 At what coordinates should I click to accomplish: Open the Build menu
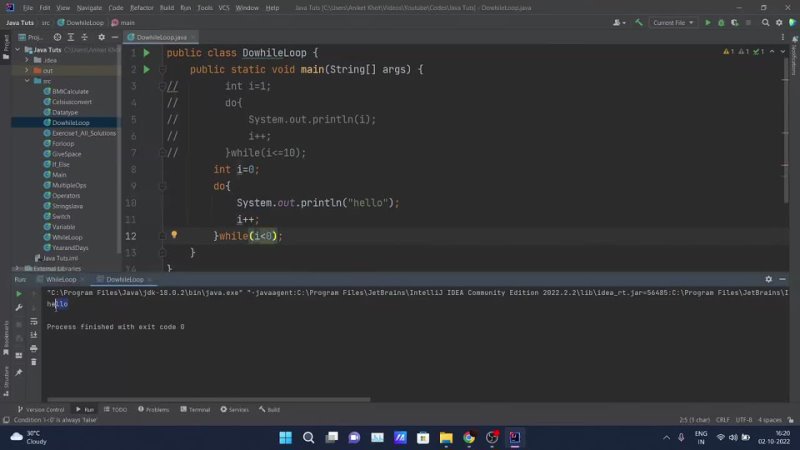pyautogui.click(x=167, y=8)
